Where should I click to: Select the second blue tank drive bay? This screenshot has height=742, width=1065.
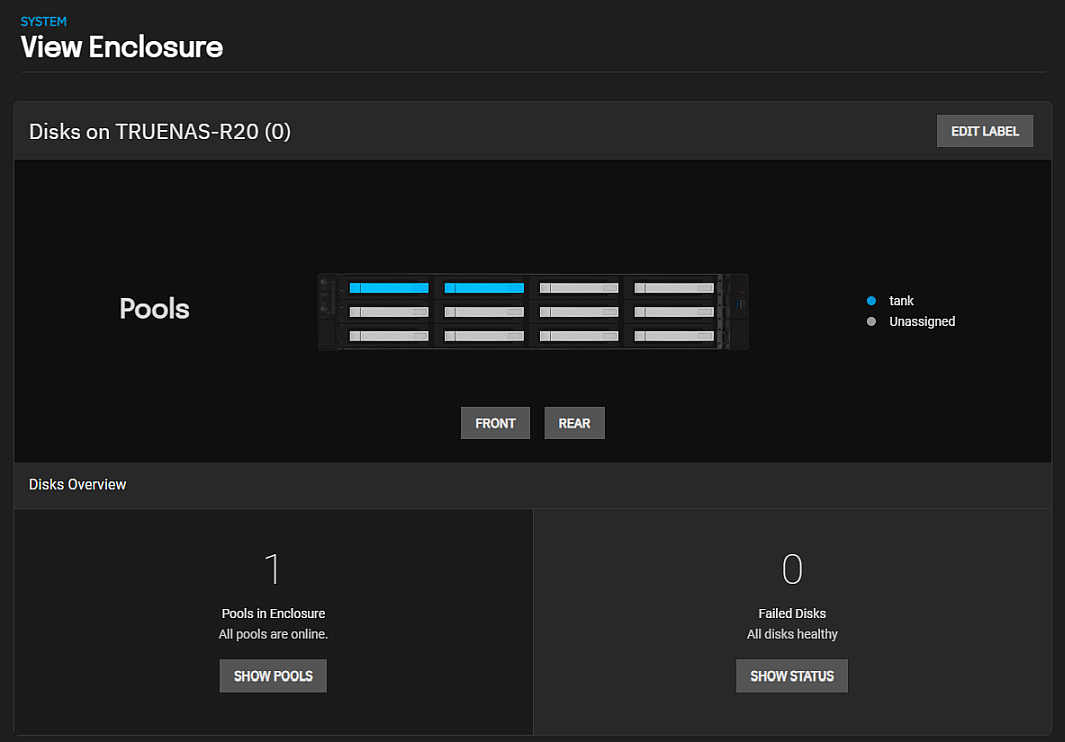[x=484, y=288]
